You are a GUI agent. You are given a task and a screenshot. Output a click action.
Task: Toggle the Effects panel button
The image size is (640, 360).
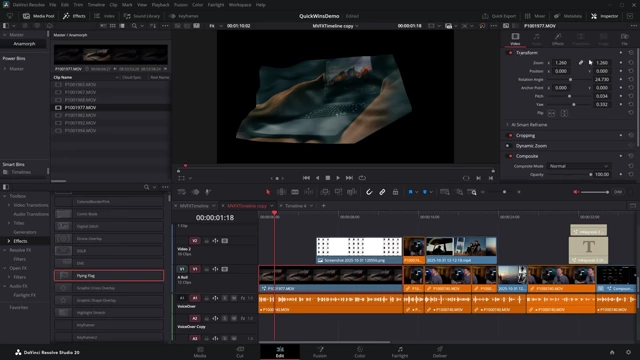[74, 16]
